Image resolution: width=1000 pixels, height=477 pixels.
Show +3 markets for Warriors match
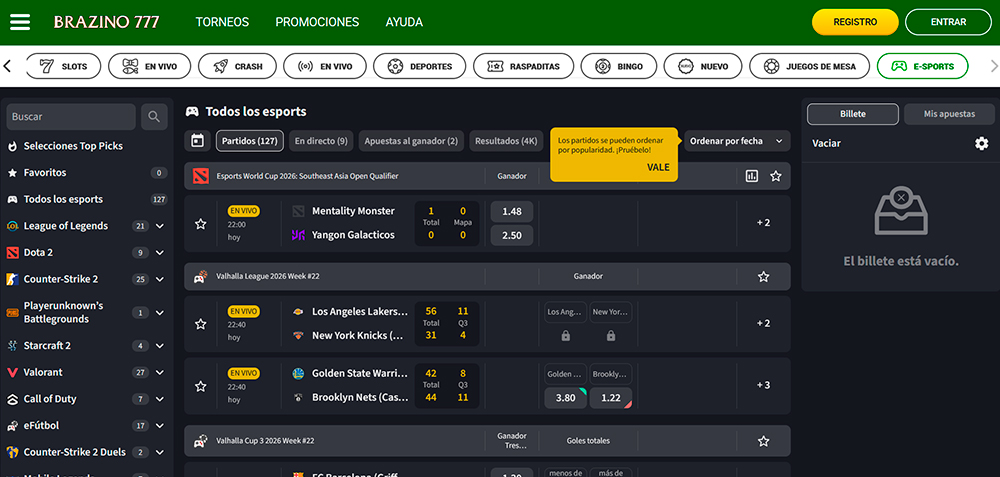pyautogui.click(x=763, y=385)
